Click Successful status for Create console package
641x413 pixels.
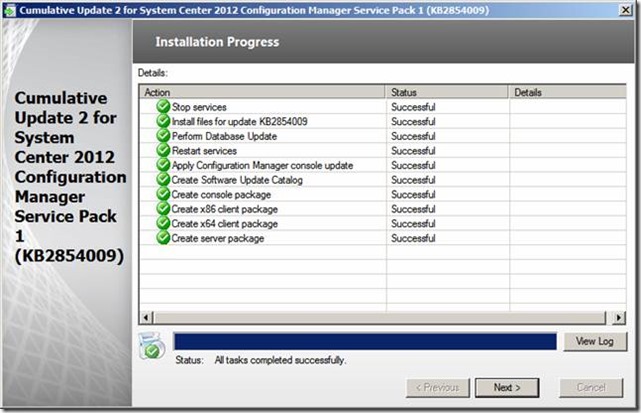click(413, 195)
